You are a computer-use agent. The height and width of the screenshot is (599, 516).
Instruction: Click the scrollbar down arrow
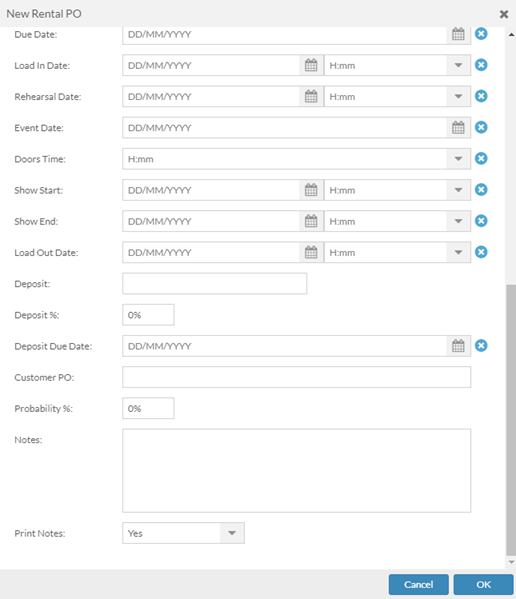coord(511,562)
